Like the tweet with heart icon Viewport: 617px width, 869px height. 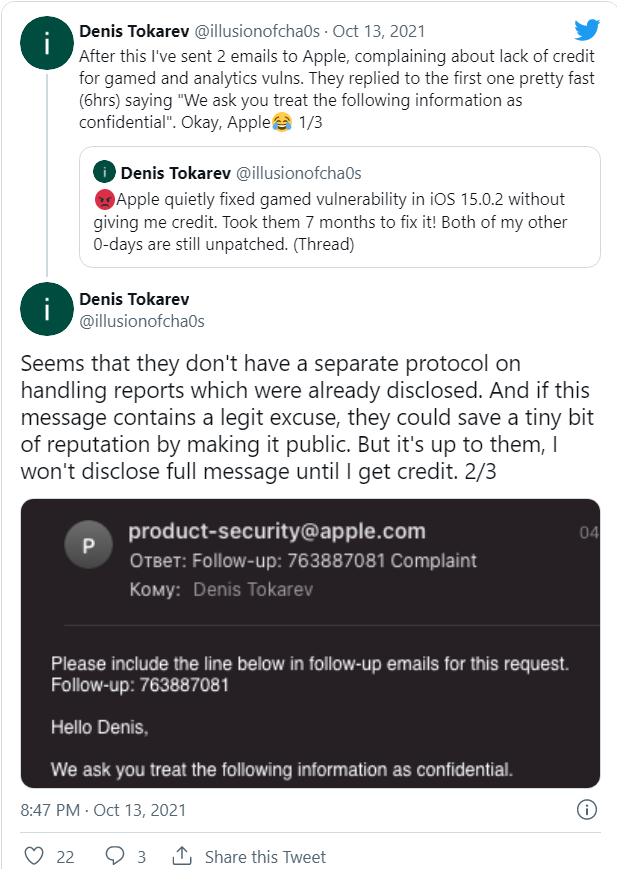(x=34, y=856)
